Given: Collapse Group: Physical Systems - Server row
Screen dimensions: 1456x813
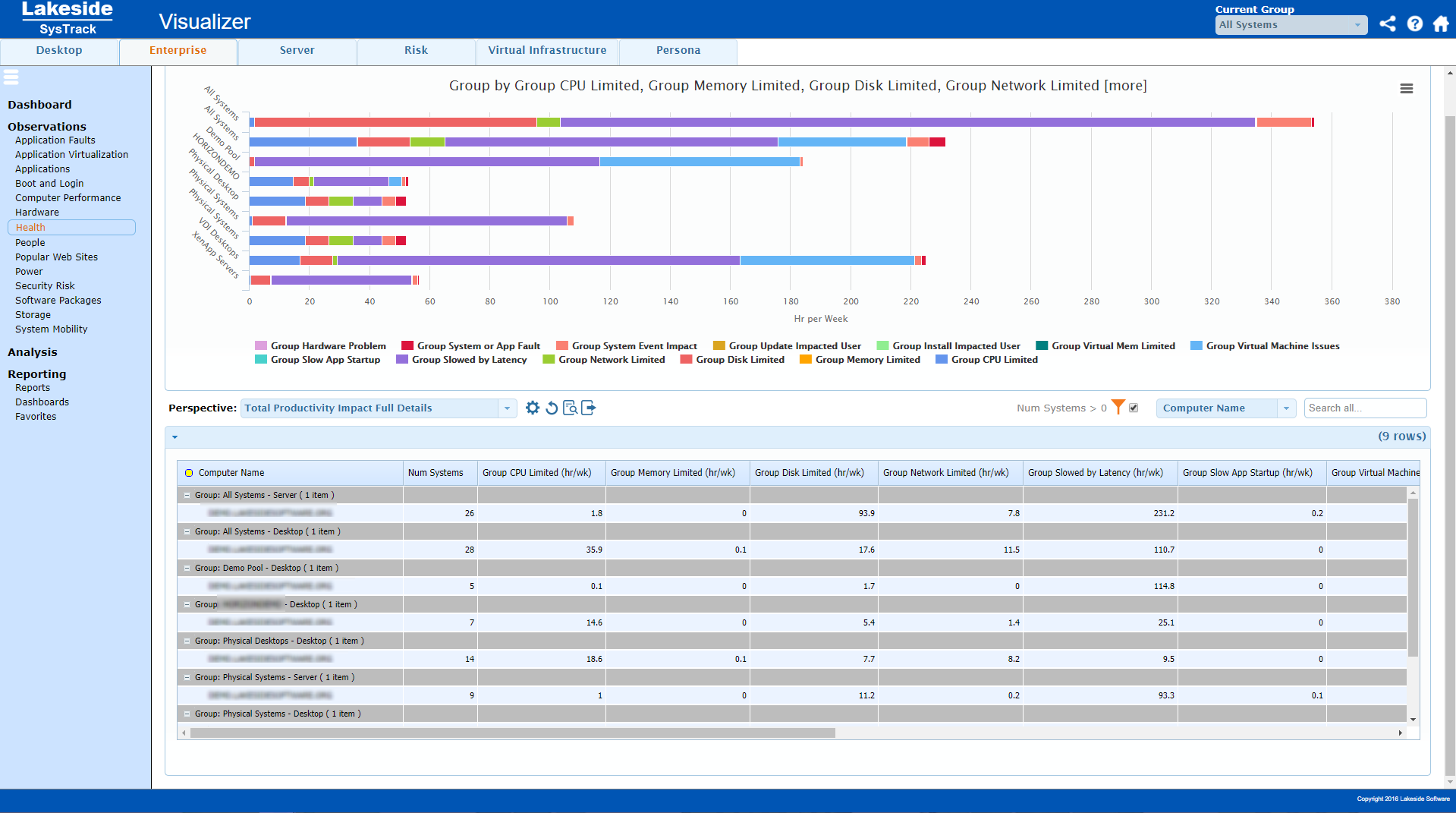Looking at the screenshot, I should coord(187,677).
